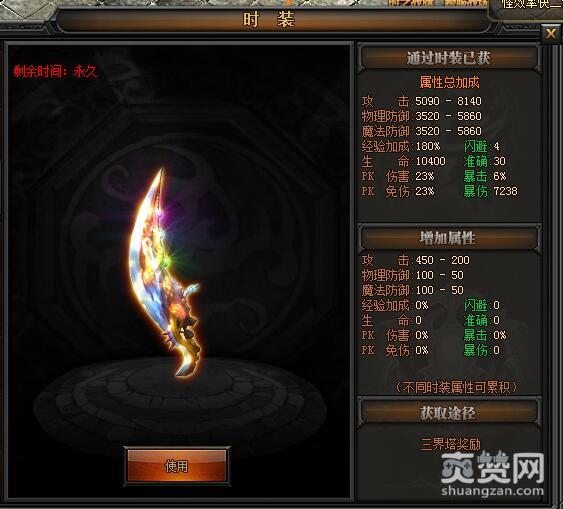Select the 增加属性 section header

click(449, 238)
